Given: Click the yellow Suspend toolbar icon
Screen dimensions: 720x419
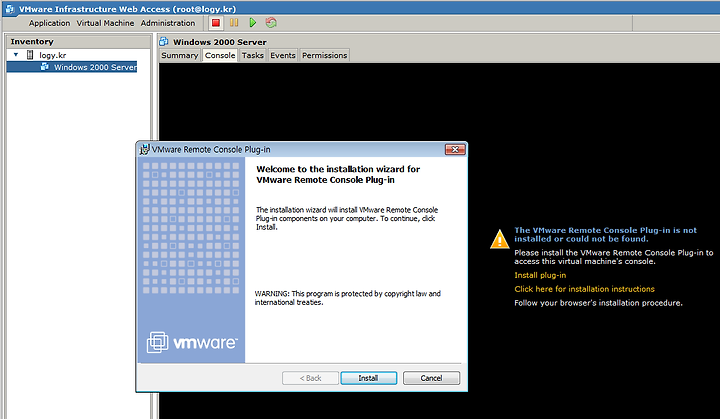Looking at the screenshot, I should (x=234, y=23).
